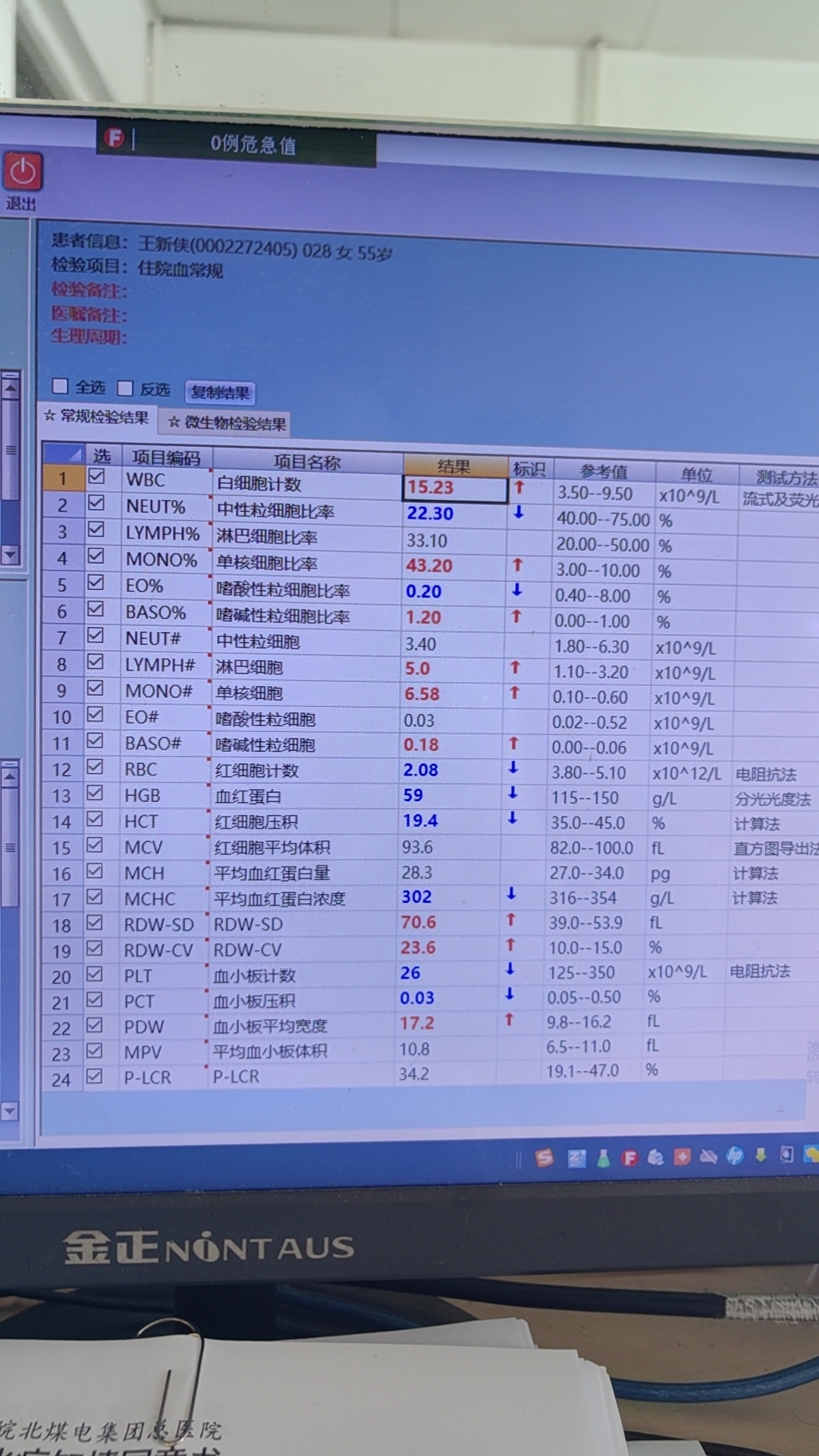Click the 选 column header
Screen dimensions: 819x1456
102,455
